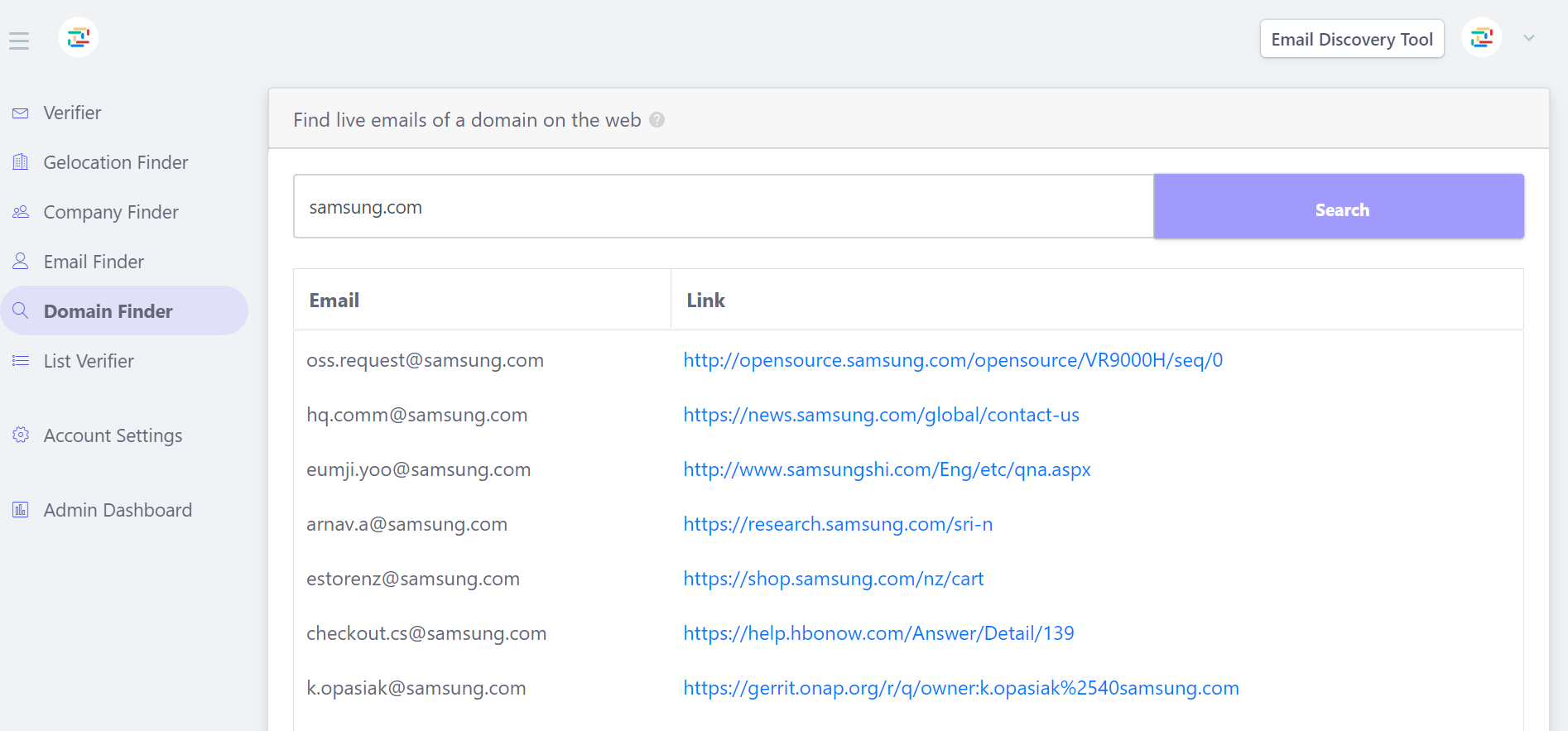Select List Verifier in sidebar
This screenshot has width=1568, height=731.
(89, 361)
